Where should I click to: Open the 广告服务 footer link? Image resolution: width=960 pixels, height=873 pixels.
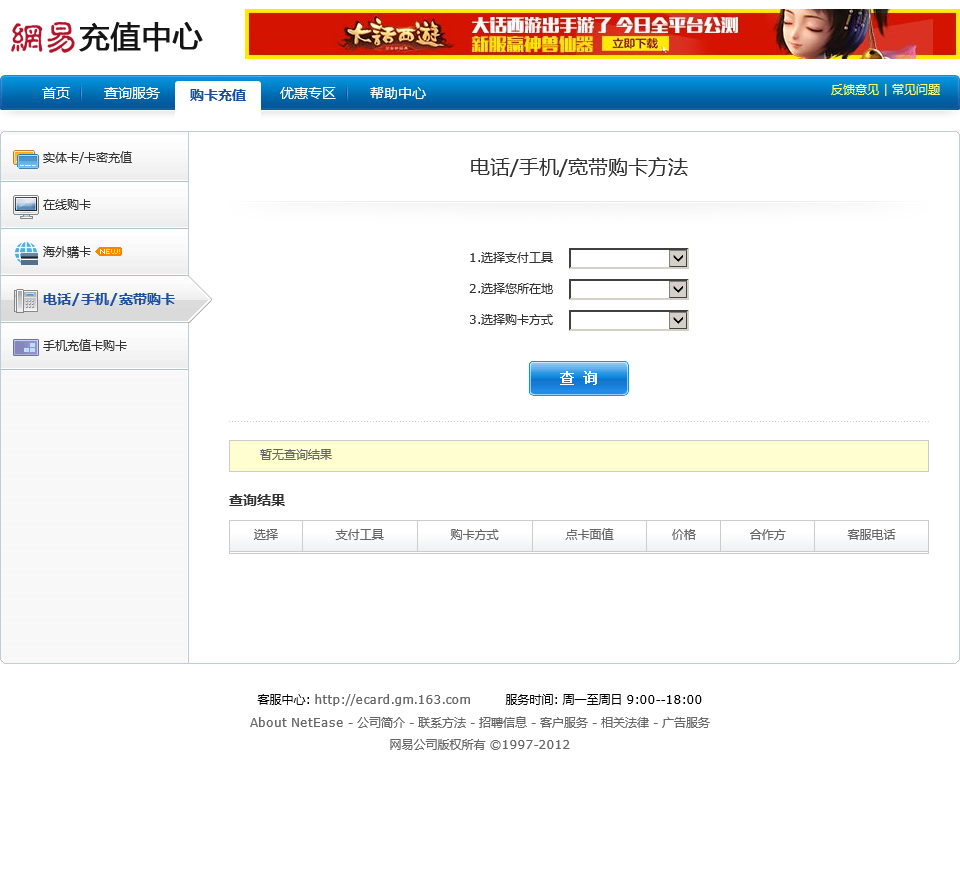686,723
